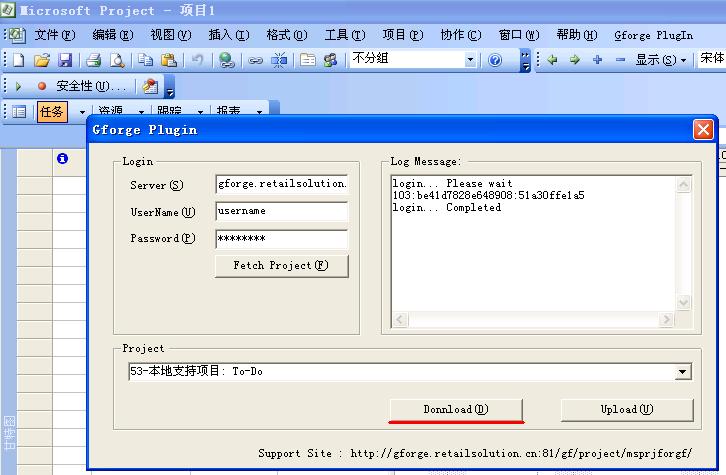Outdent task with left green arrow
Viewport: 726px width, 475px height.
(x=552, y=60)
